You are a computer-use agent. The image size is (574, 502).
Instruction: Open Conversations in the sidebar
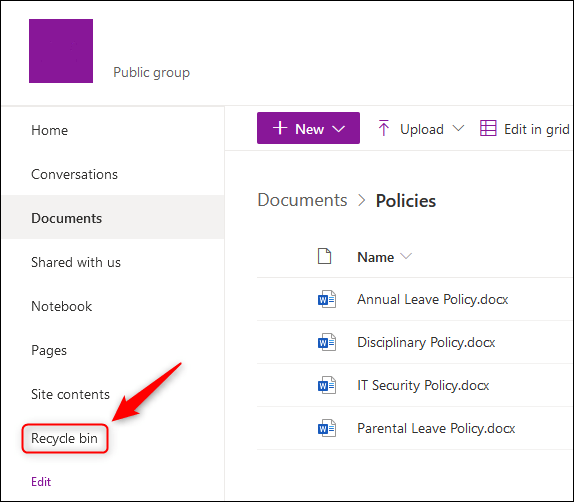click(74, 174)
